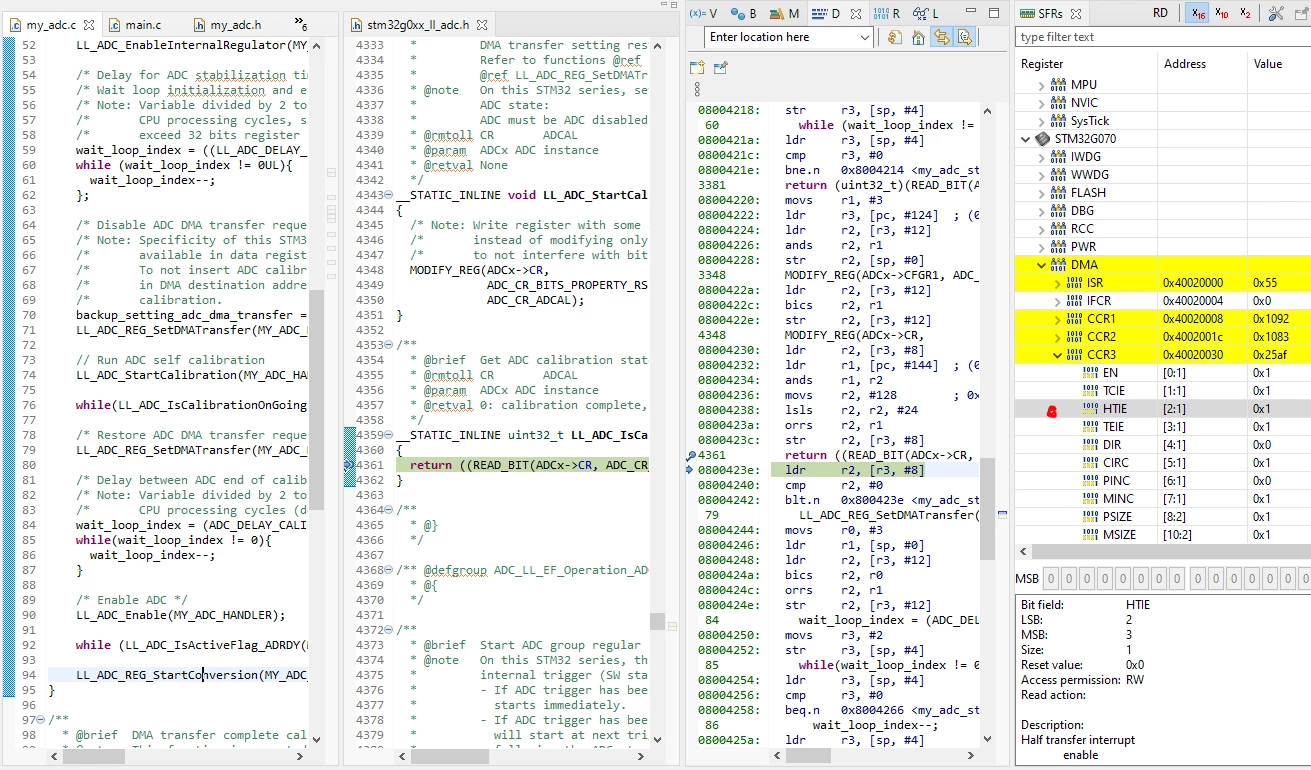Screen dimensions: 1311x770
Task: Select hexadecimal X16 number format
Action: (1197, 13)
